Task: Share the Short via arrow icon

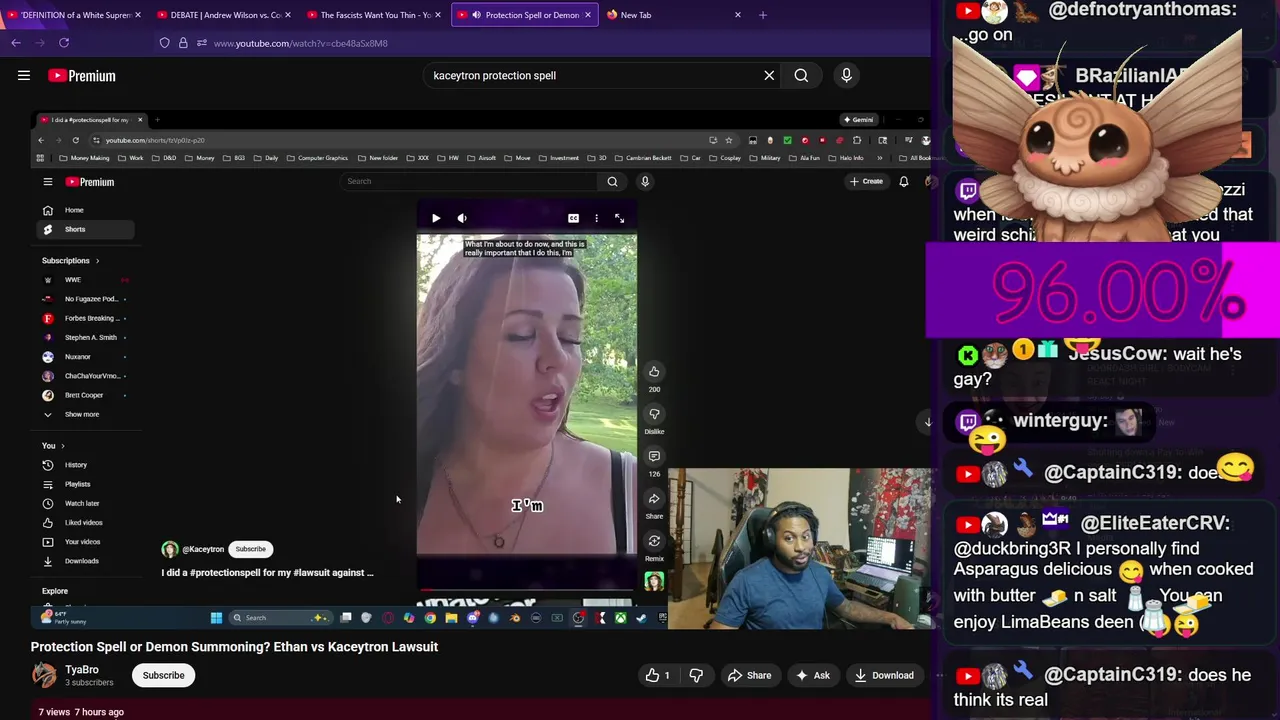Action: (x=654, y=499)
